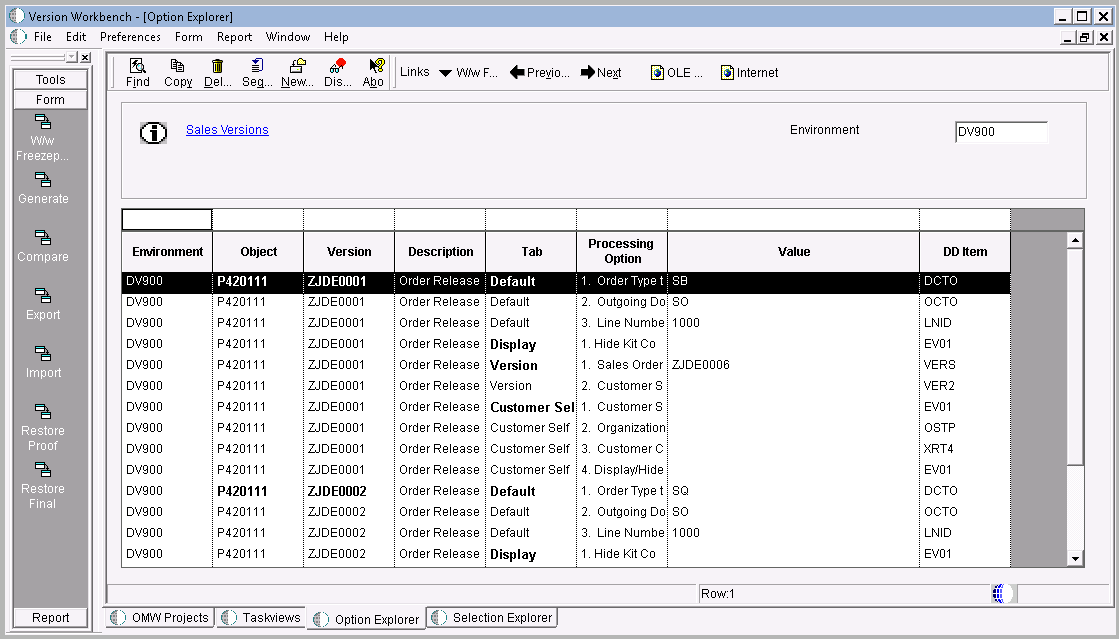Viewport: 1119px width, 639px height.
Task: Click the Delete toolbar icon
Action: point(216,72)
